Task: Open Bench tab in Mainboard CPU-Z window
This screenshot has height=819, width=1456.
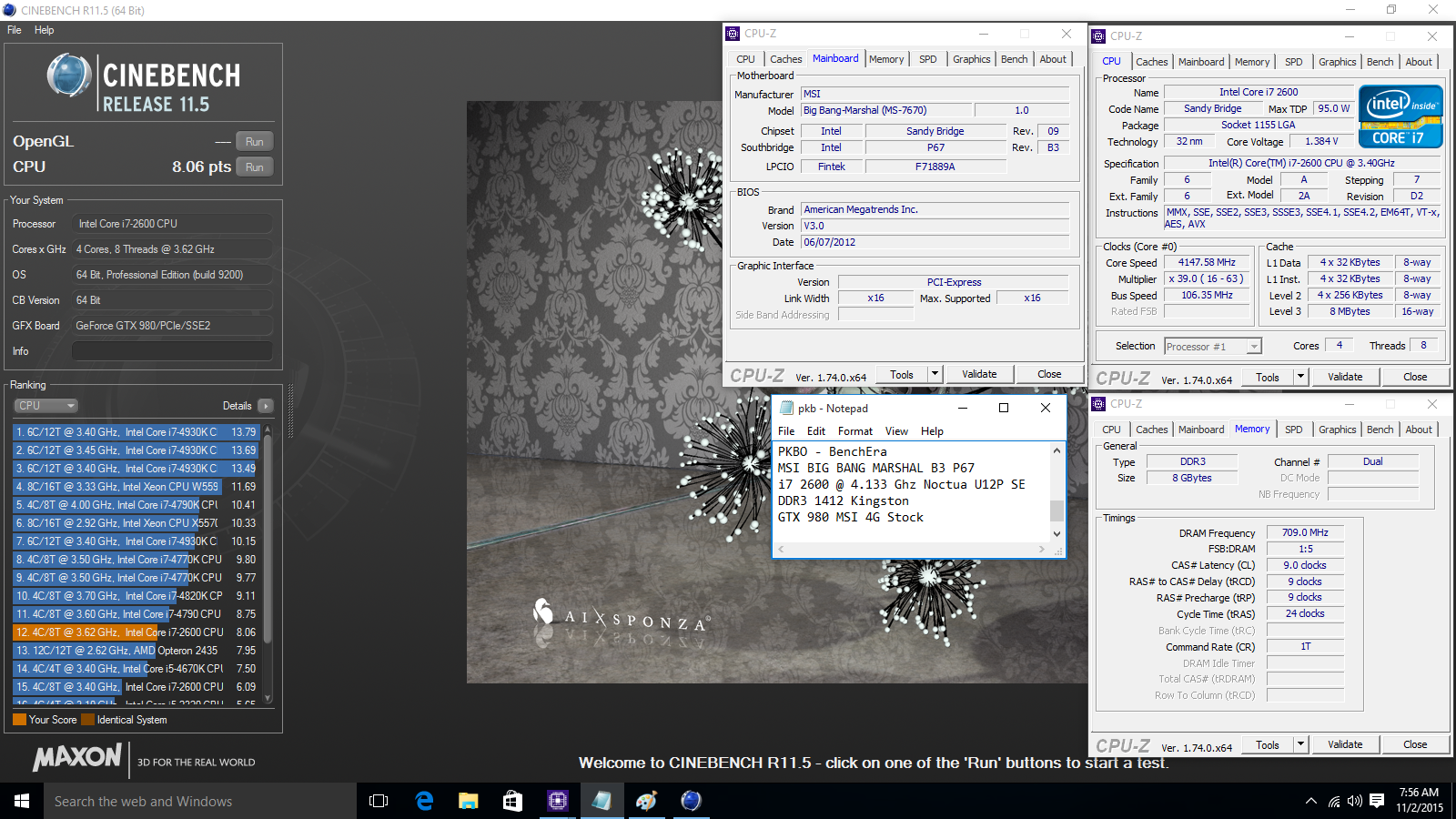Action: tap(1014, 59)
